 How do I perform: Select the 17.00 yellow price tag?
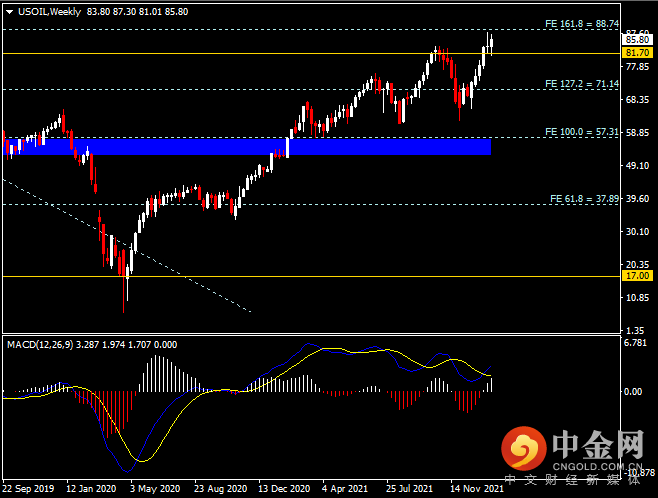tap(637, 276)
